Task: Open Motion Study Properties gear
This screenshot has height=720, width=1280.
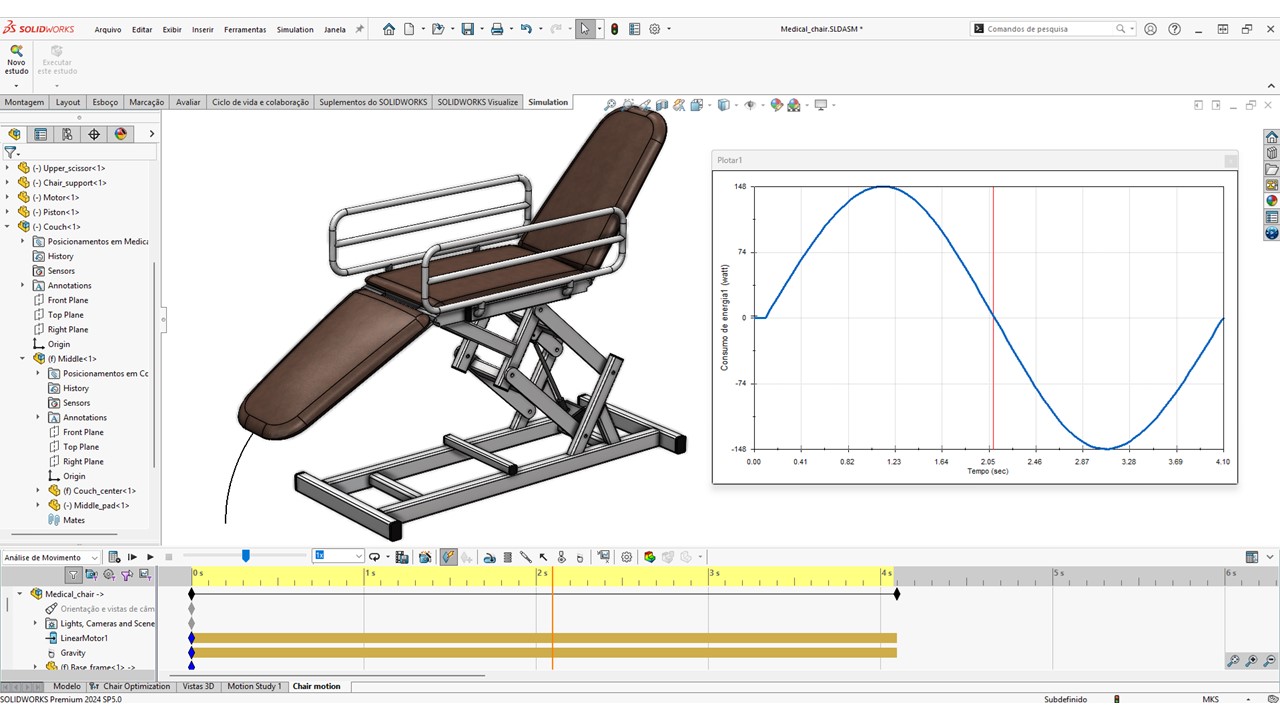Action: pyautogui.click(x=627, y=557)
